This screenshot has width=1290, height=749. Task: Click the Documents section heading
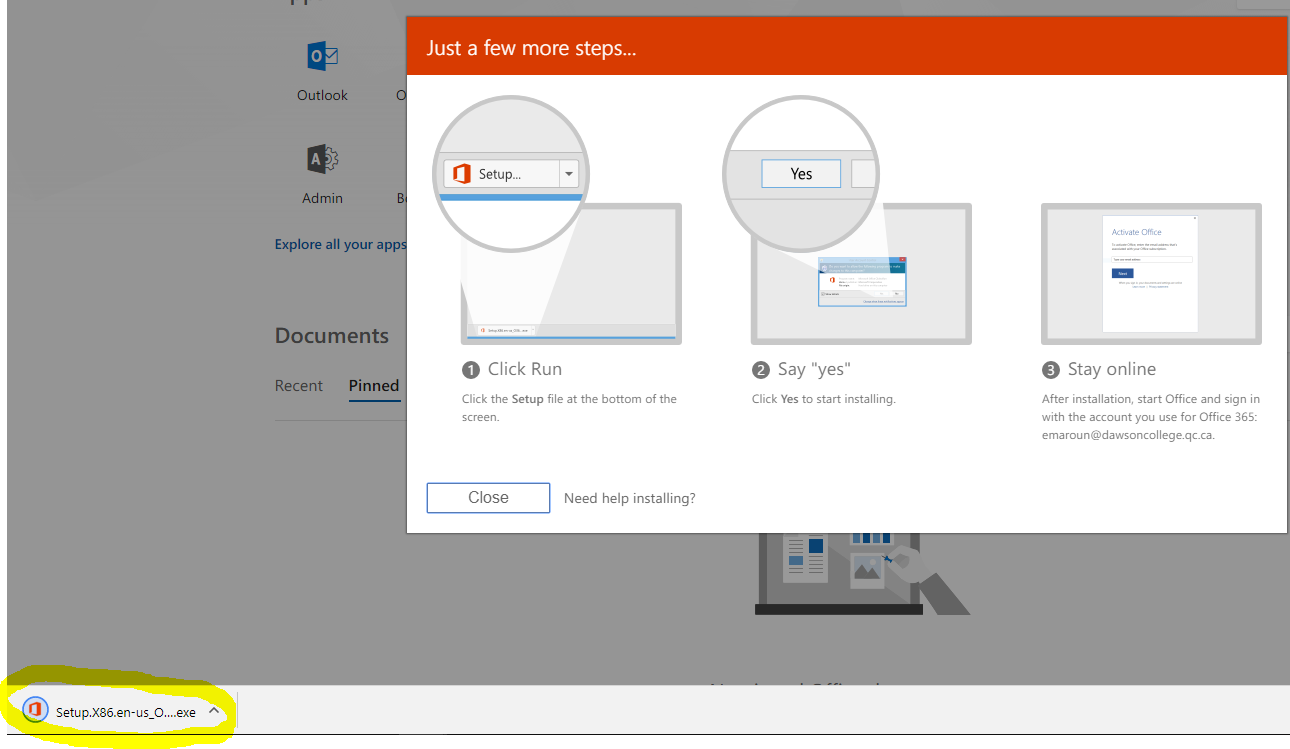pos(332,336)
